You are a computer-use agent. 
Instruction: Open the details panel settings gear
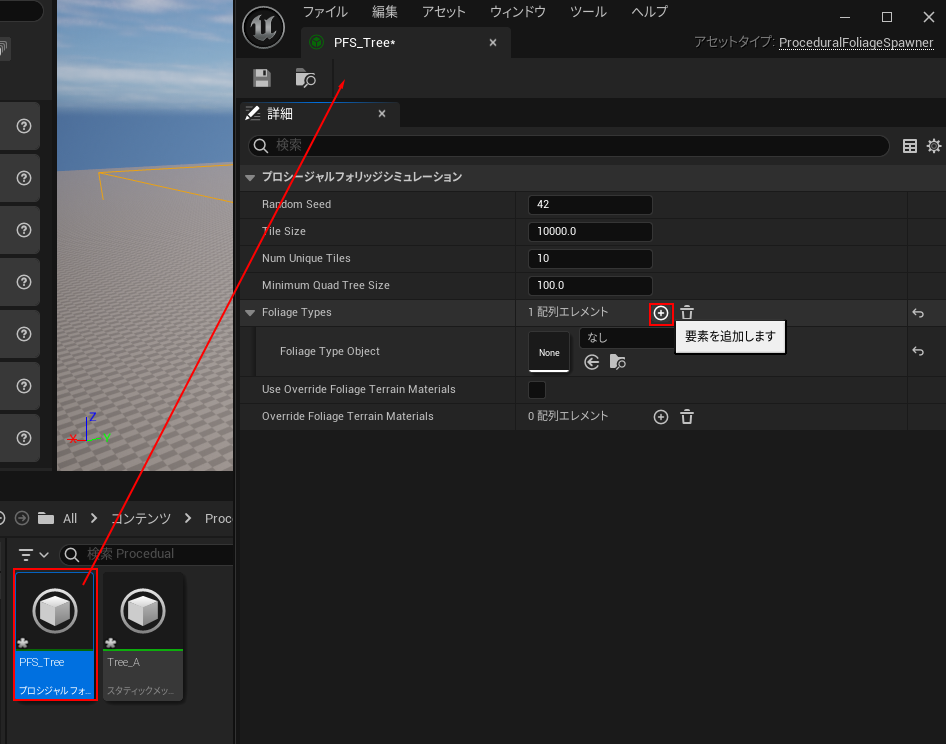pyautogui.click(x=934, y=146)
